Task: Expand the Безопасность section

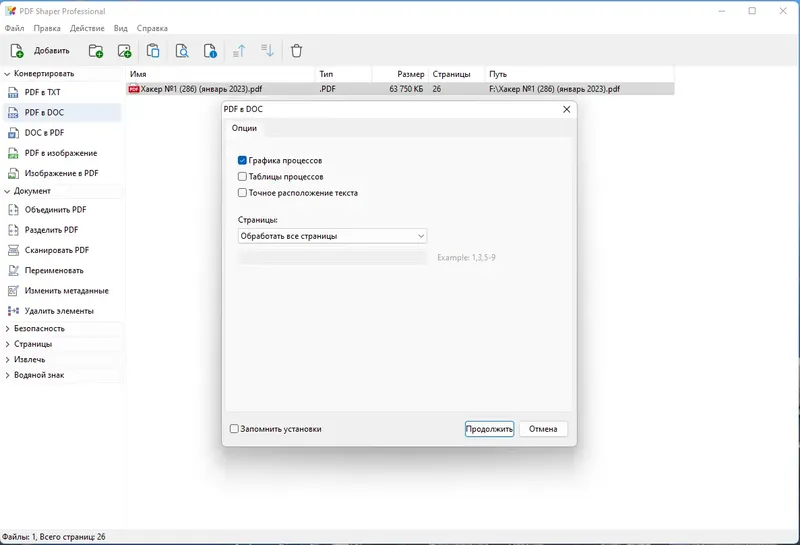Action: tap(7, 329)
